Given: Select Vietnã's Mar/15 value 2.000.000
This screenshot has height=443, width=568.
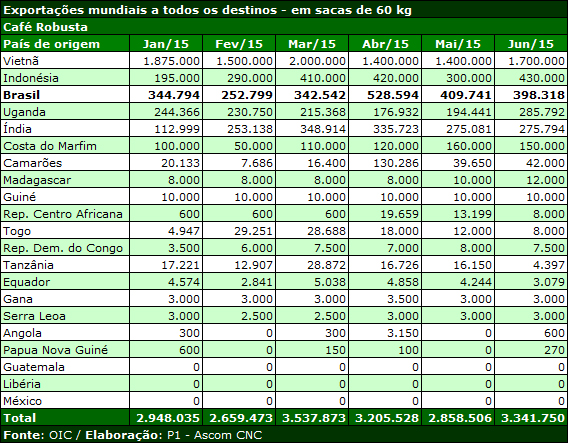Looking at the screenshot, I should [x=317, y=61].
